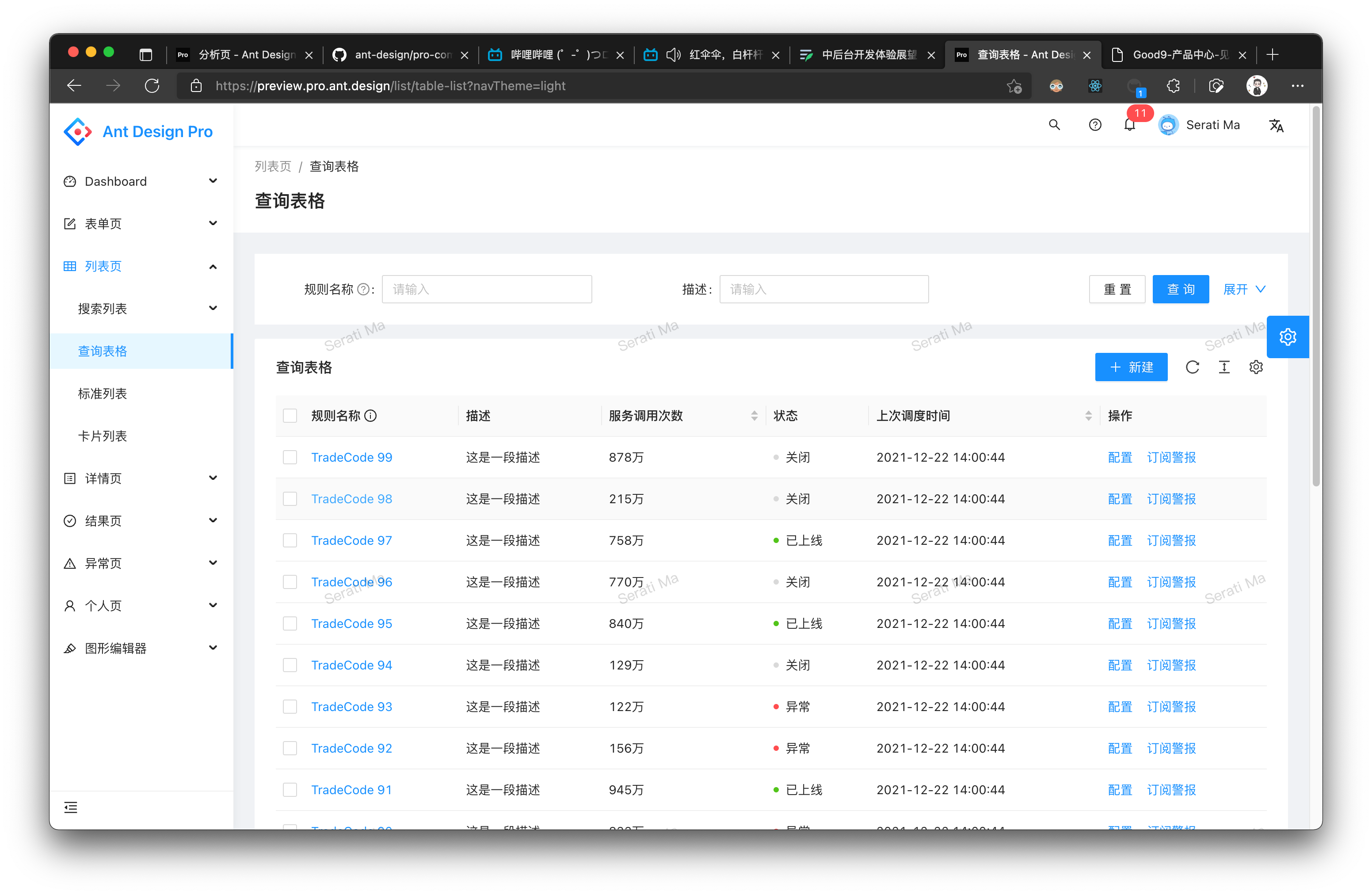The width and height of the screenshot is (1372, 895).
Task: Click the 新建 button
Action: tap(1131, 367)
